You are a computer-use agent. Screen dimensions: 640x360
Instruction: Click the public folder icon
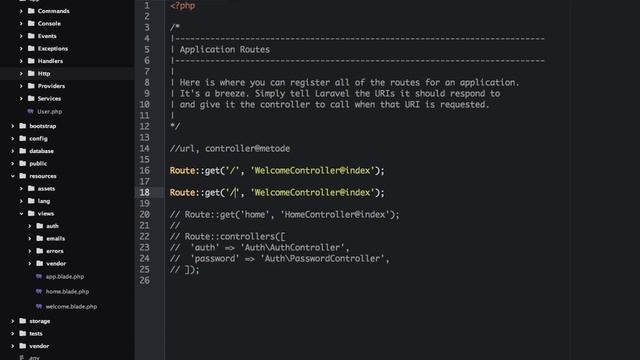coord(23,163)
